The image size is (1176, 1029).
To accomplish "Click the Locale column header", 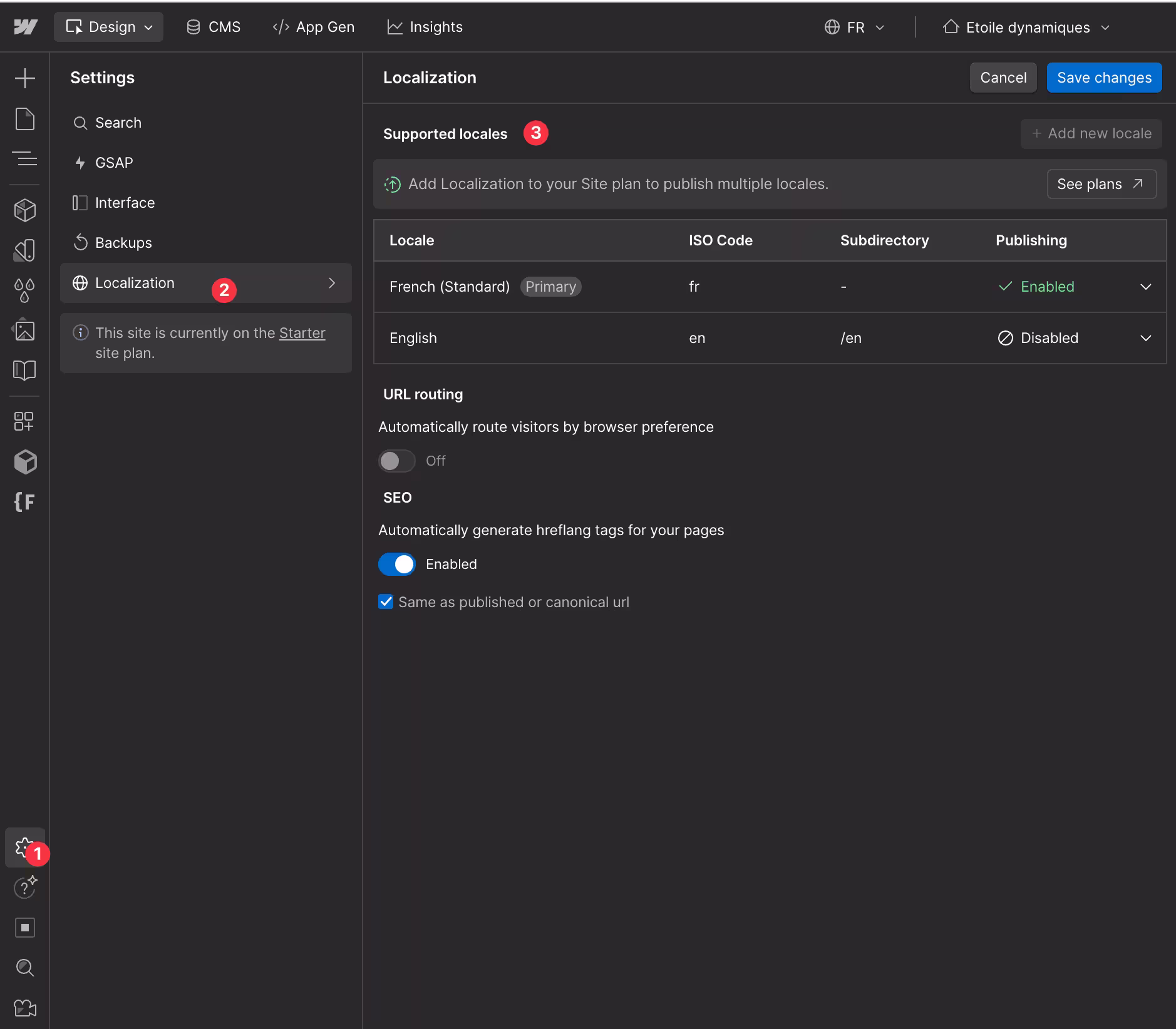I will click(411, 240).
